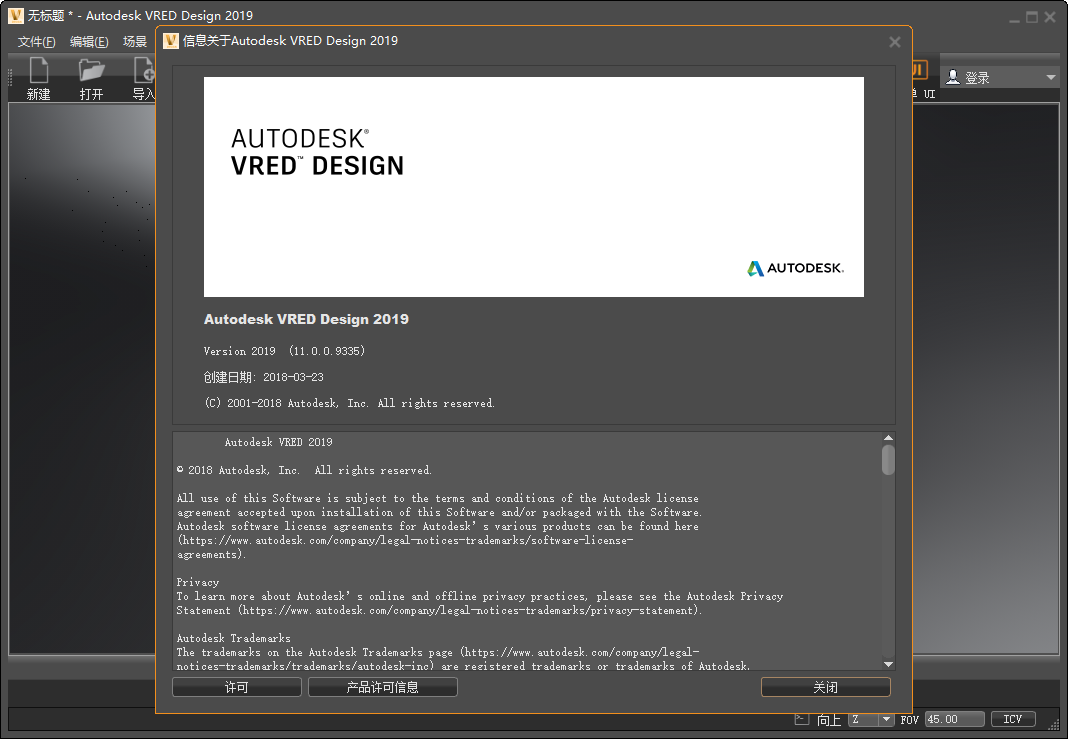
Task: Click the 产品许可信息 button
Action: pyautogui.click(x=382, y=687)
